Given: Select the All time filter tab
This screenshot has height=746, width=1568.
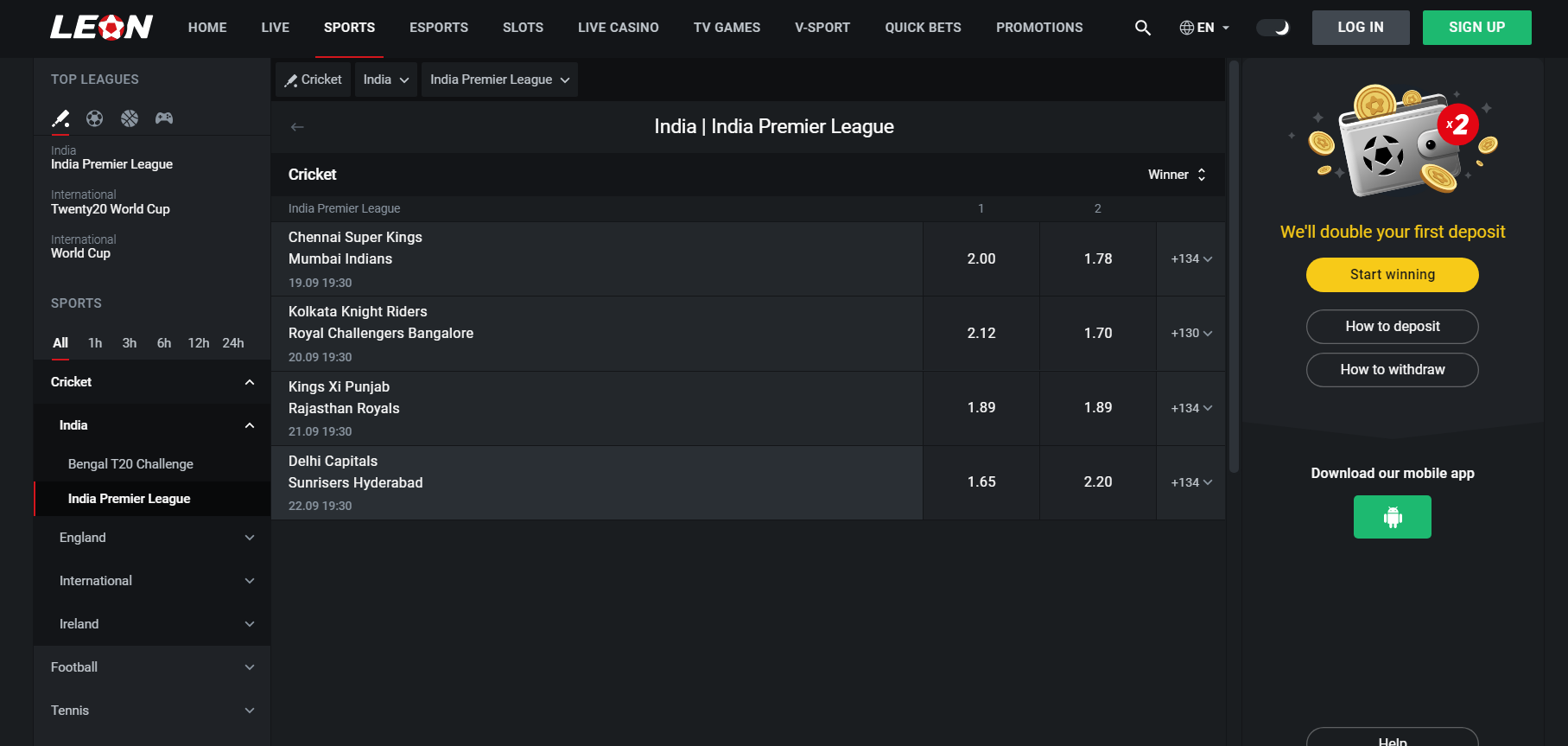Looking at the screenshot, I should pyautogui.click(x=60, y=343).
